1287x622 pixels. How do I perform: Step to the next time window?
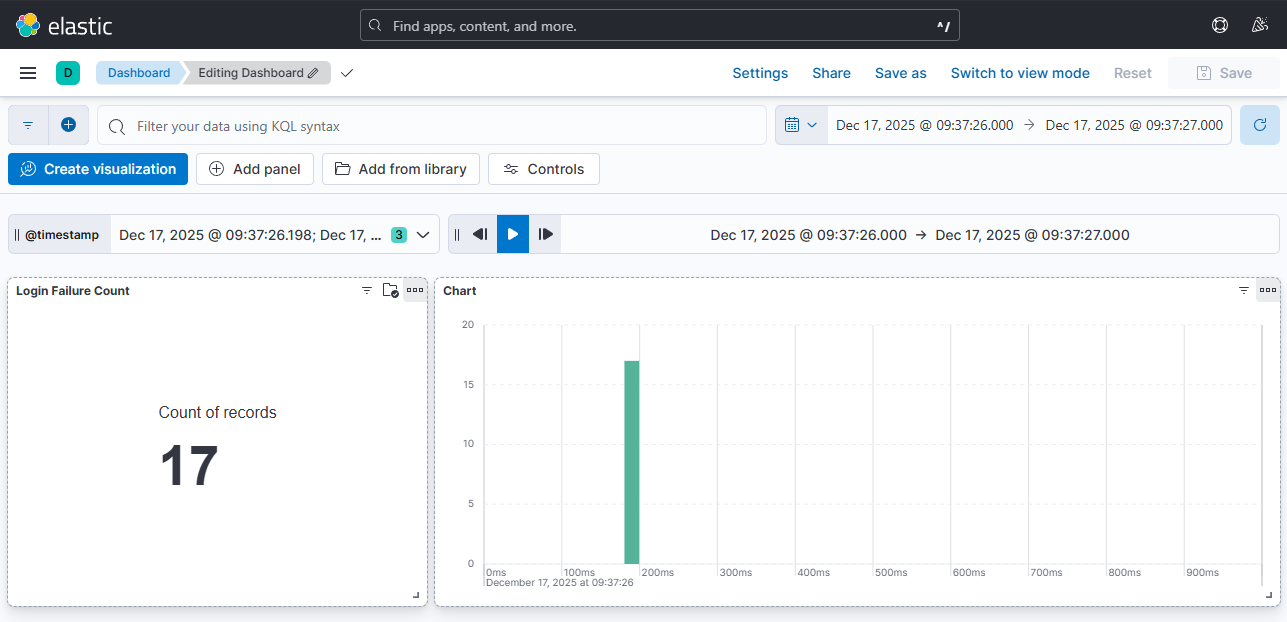[x=546, y=234]
